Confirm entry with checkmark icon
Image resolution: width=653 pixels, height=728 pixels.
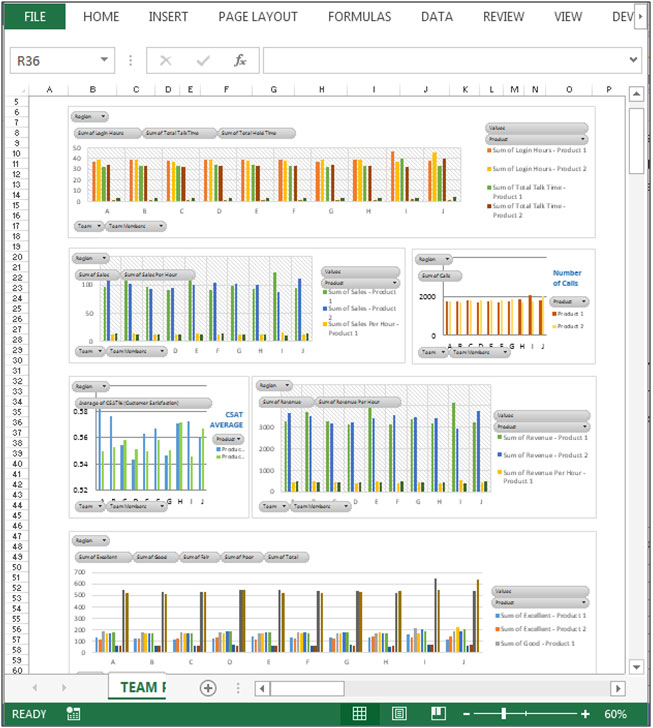click(203, 60)
